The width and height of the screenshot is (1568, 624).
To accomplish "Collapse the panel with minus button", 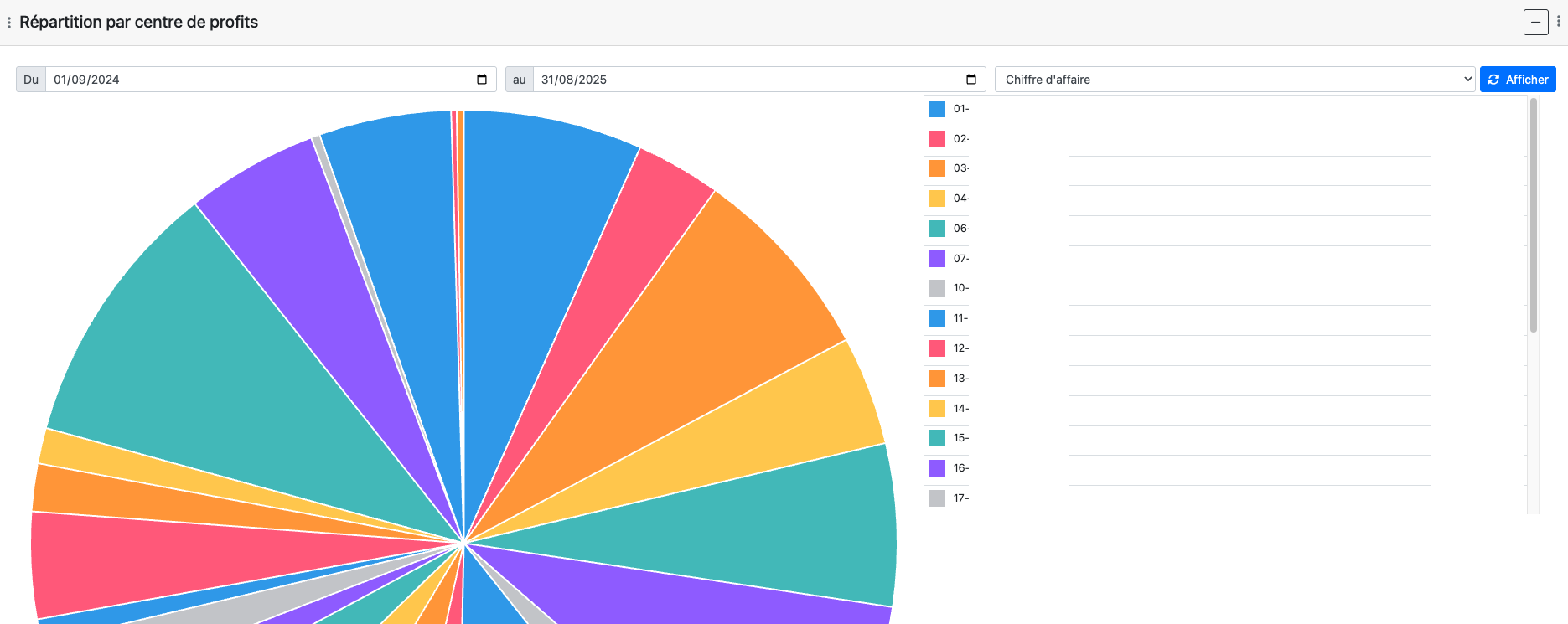I will pyautogui.click(x=1535, y=23).
